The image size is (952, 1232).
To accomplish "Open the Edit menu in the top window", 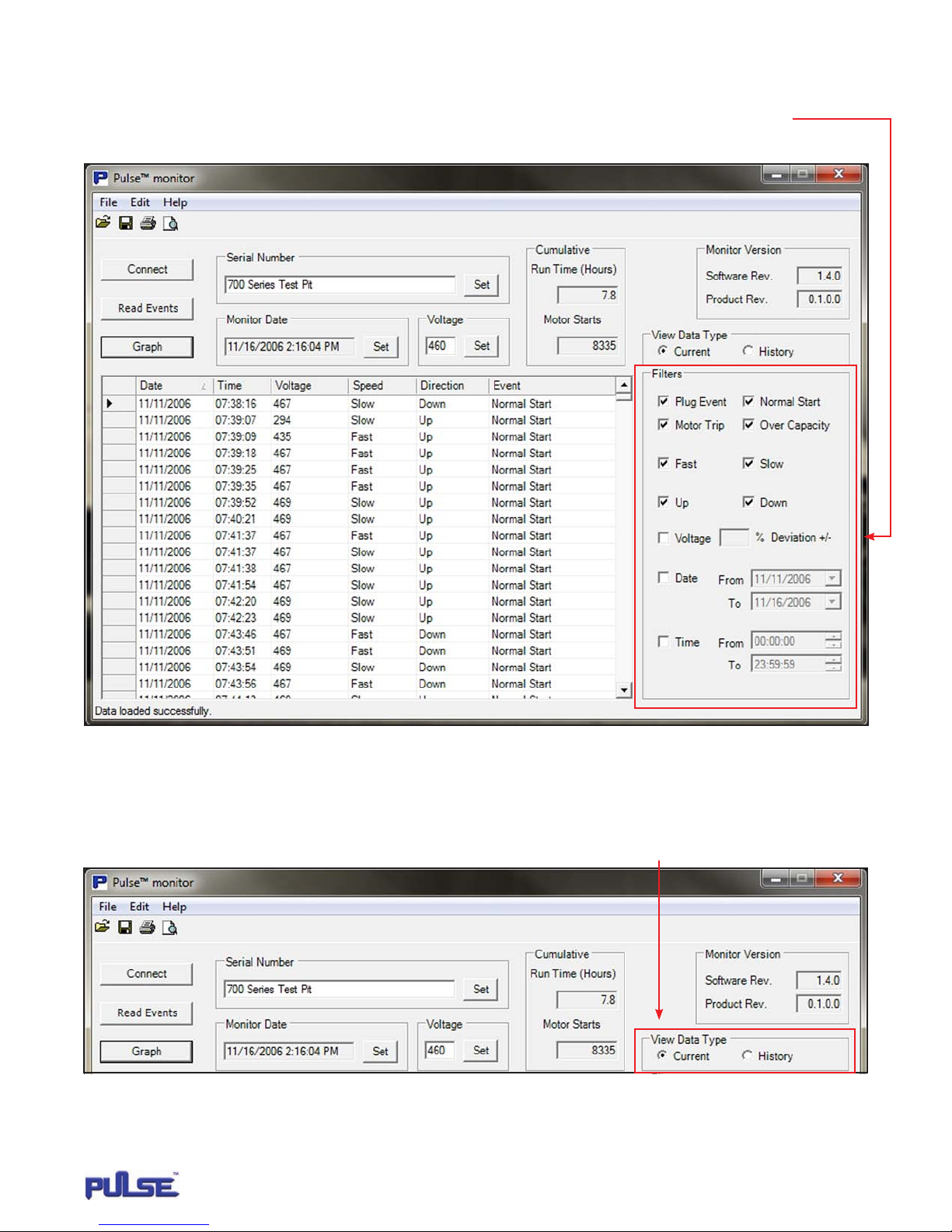I will click(x=140, y=202).
